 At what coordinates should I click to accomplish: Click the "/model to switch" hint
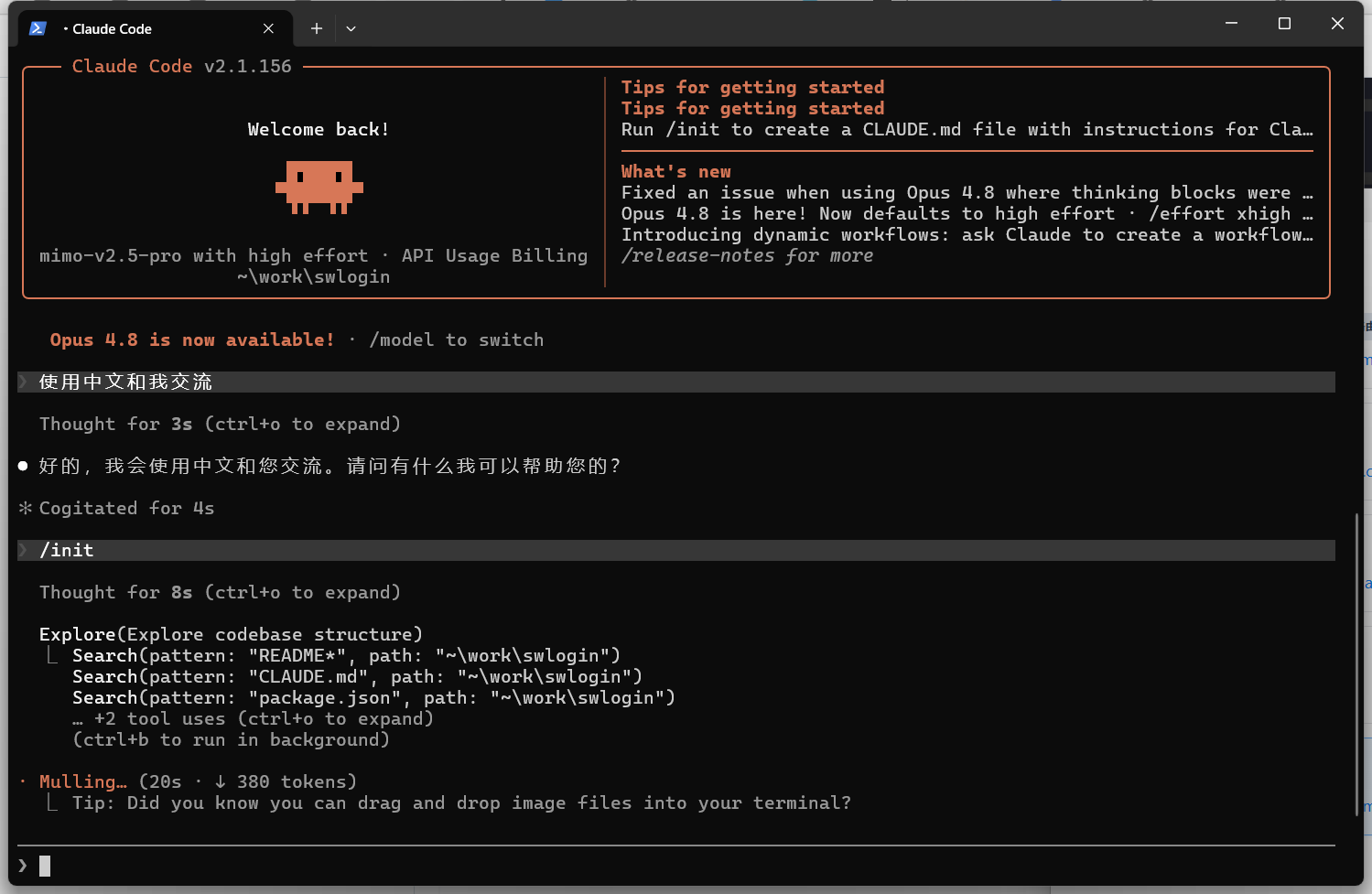[457, 339]
